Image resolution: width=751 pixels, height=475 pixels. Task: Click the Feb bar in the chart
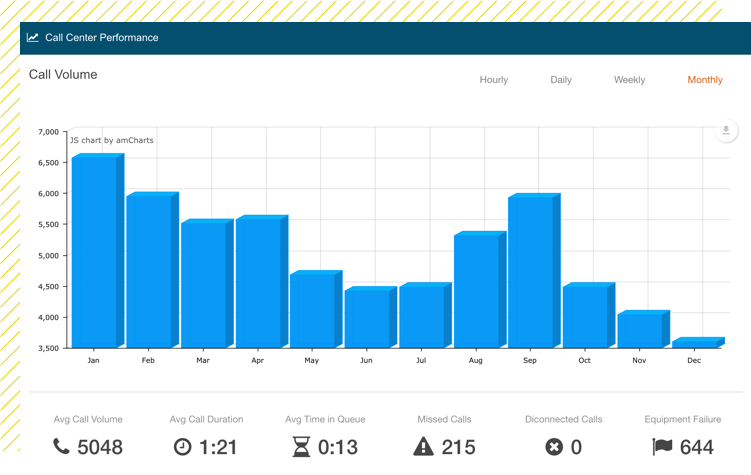click(x=152, y=270)
